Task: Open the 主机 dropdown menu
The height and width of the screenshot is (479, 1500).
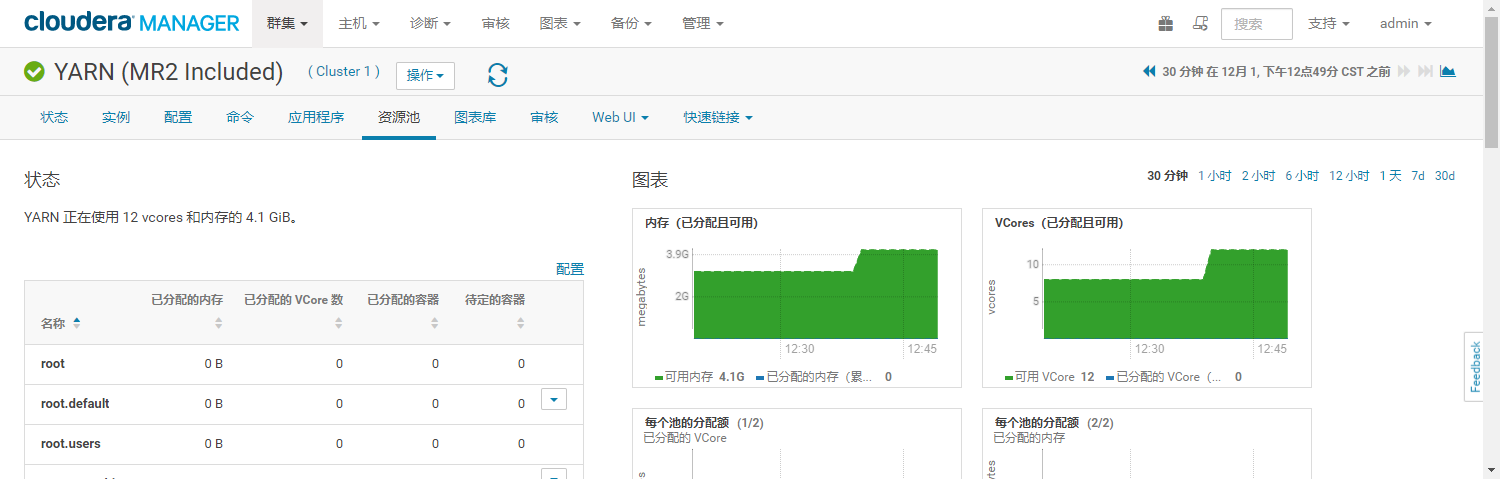Action: coord(359,23)
